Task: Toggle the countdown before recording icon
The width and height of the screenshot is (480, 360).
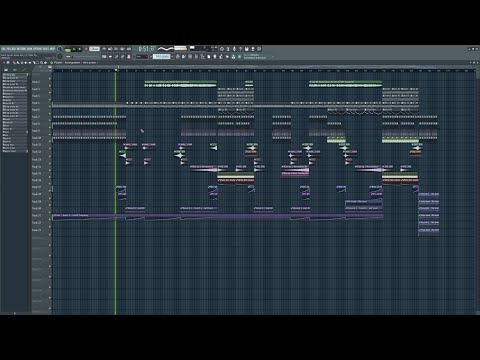Action: [116, 49]
